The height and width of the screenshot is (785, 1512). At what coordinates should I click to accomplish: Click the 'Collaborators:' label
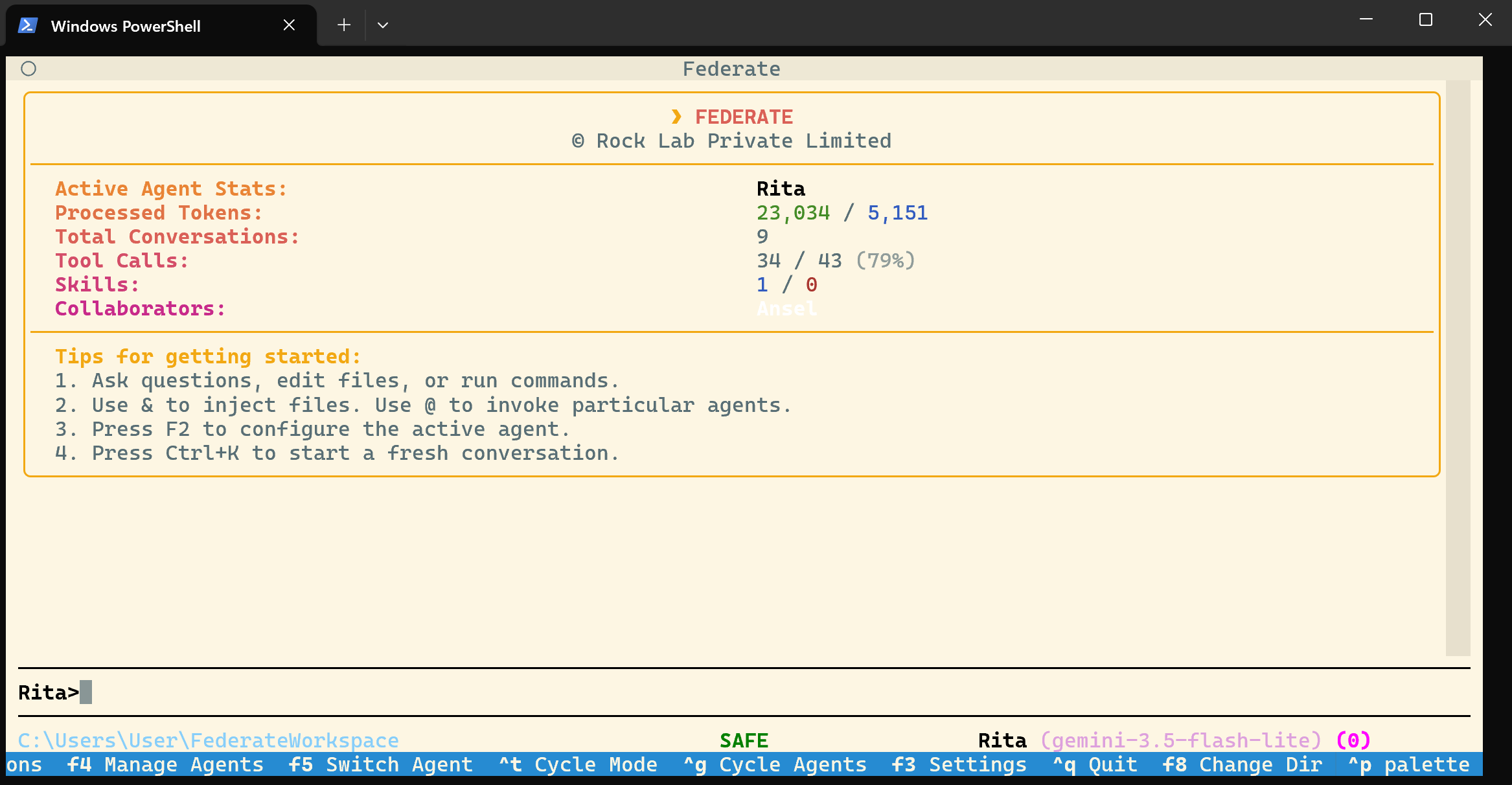(x=140, y=308)
